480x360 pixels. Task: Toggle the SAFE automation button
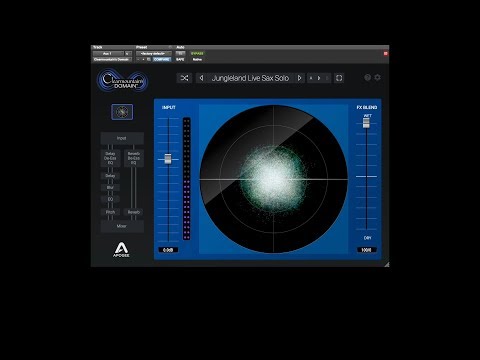[180, 59]
